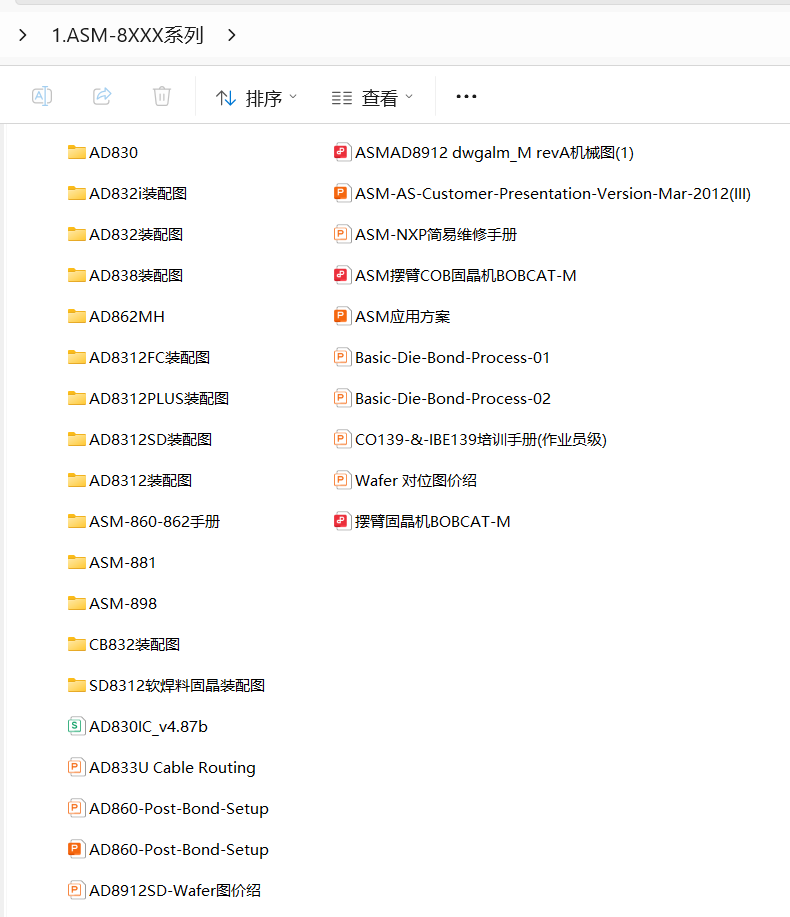Select the AD8312FC装配图 folder icon
The image size is (790, 917).
click(77, 357)
